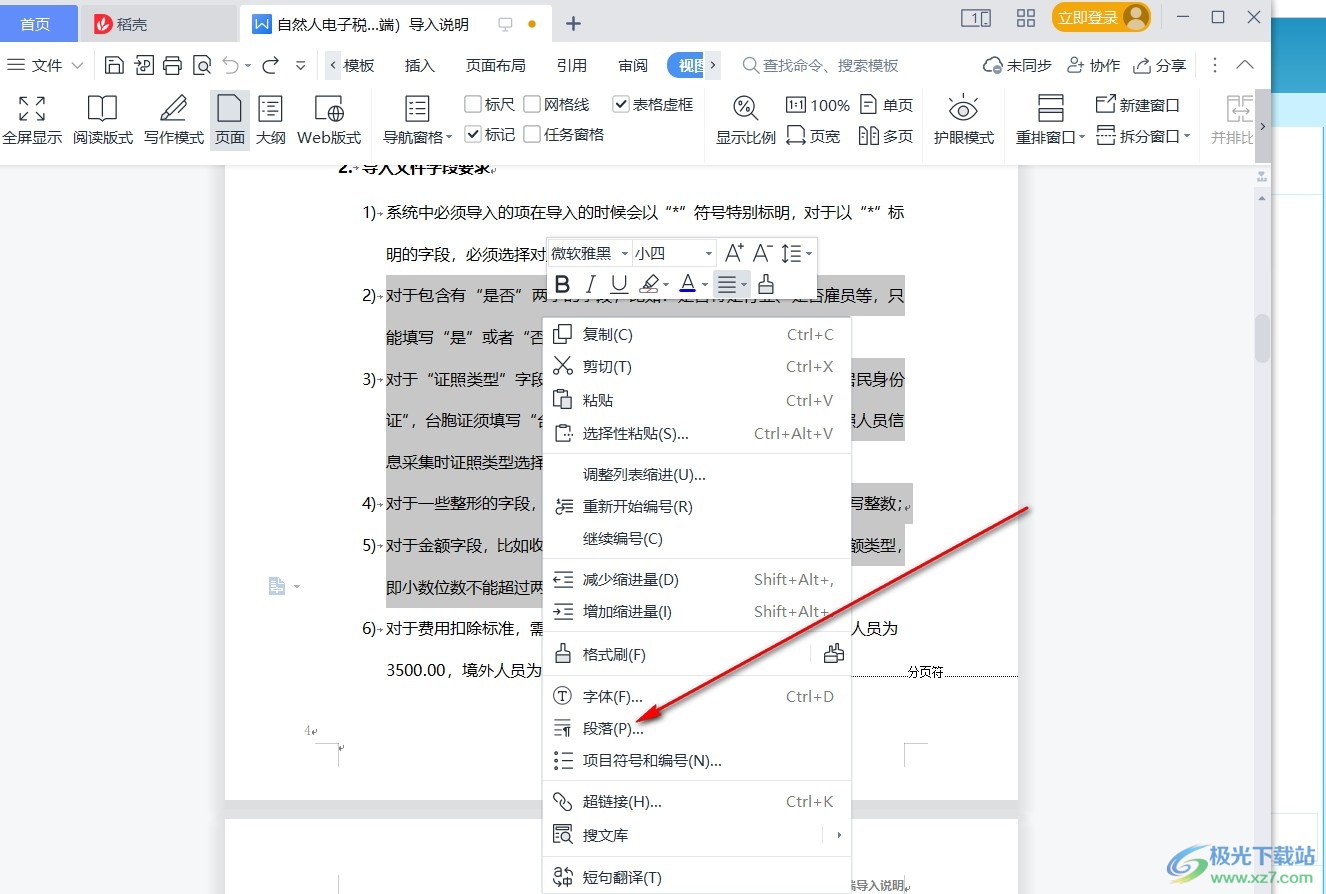The height and width of the screenshot is (894, 1326).
Task: Click format painter in floating toolbar
Action: [x=766, y=284]
